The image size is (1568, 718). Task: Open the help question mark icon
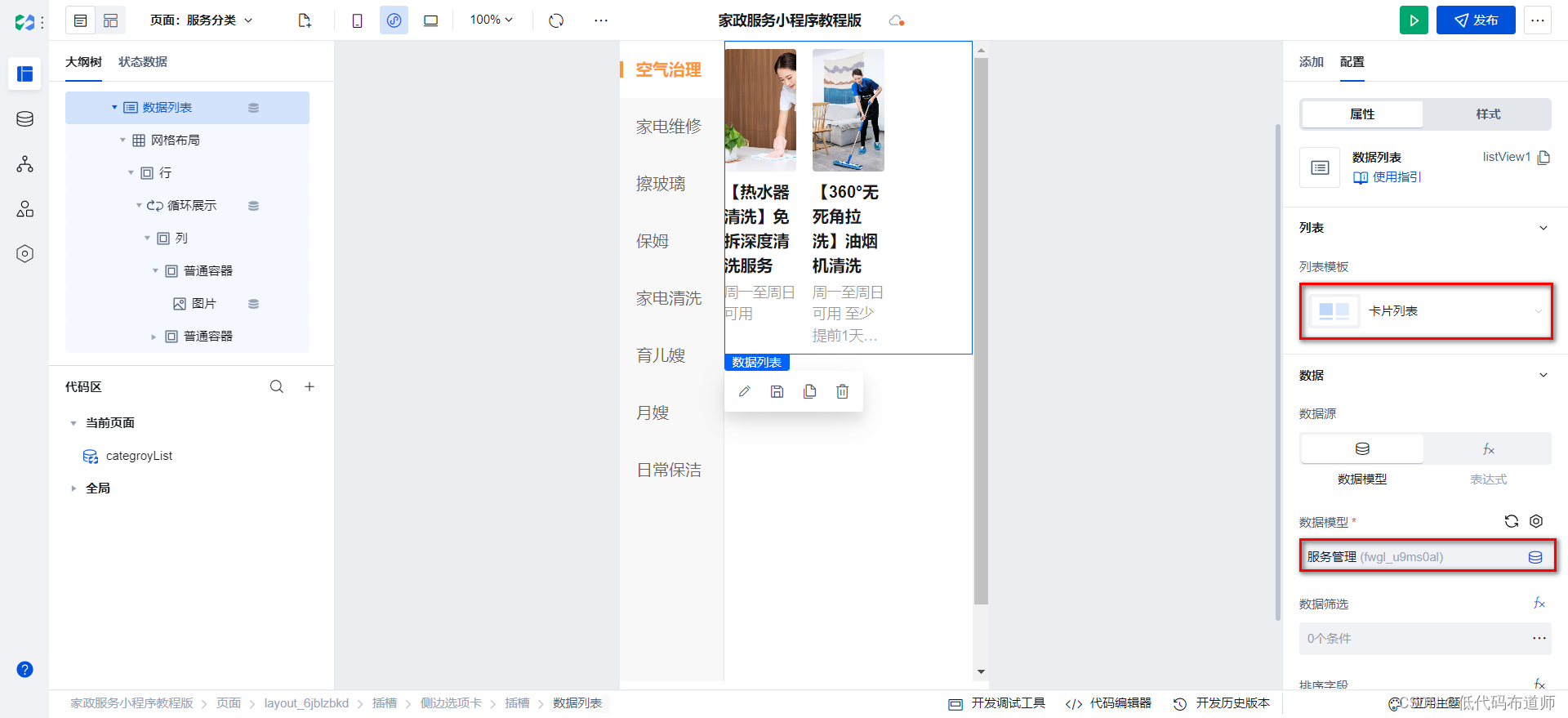coord(25,670)
